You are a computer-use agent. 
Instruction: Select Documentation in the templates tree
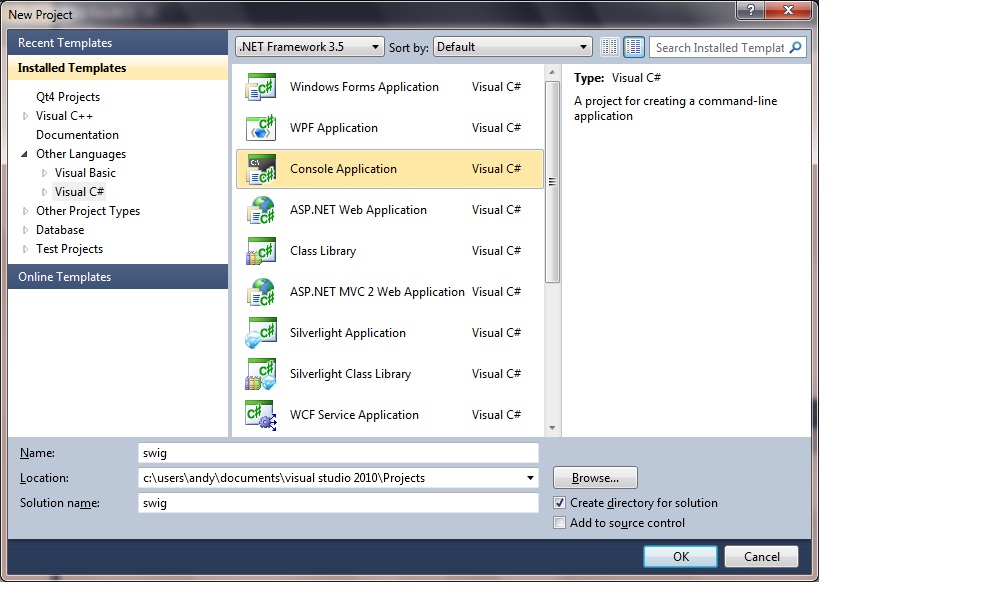tap(77, 135)
